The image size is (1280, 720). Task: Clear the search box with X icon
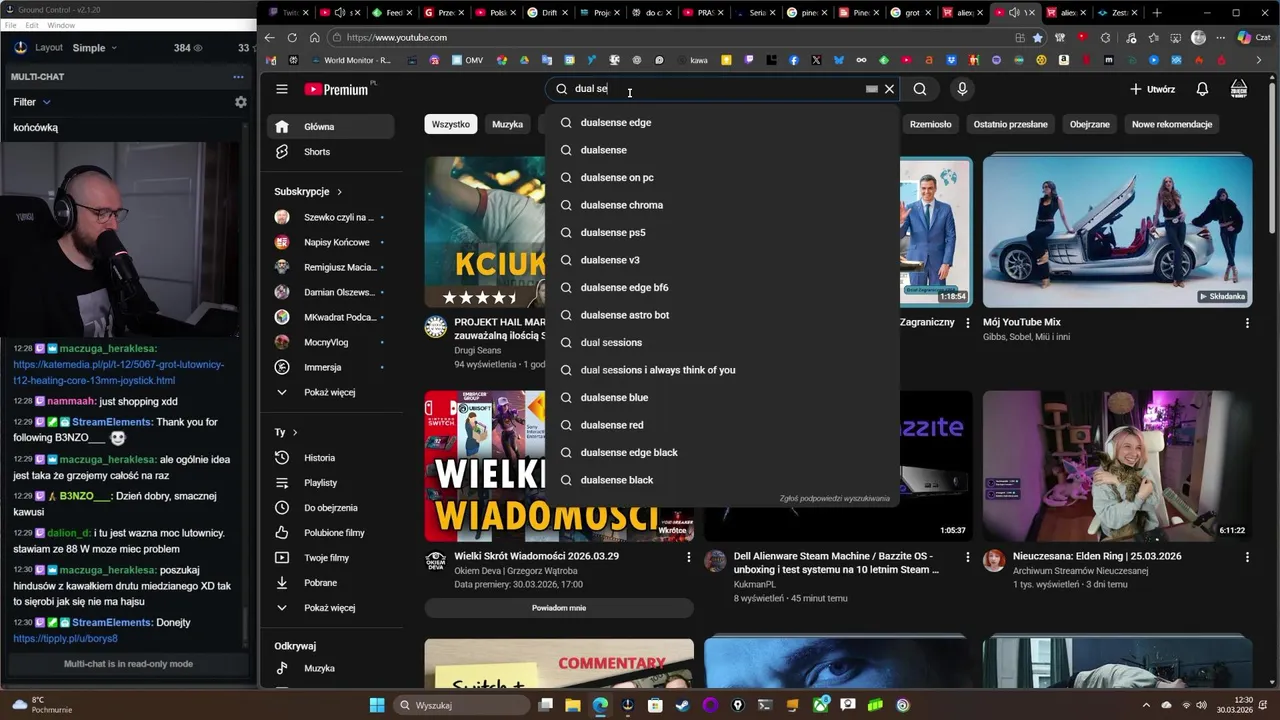pyautogui.click(x=889, y=89)
